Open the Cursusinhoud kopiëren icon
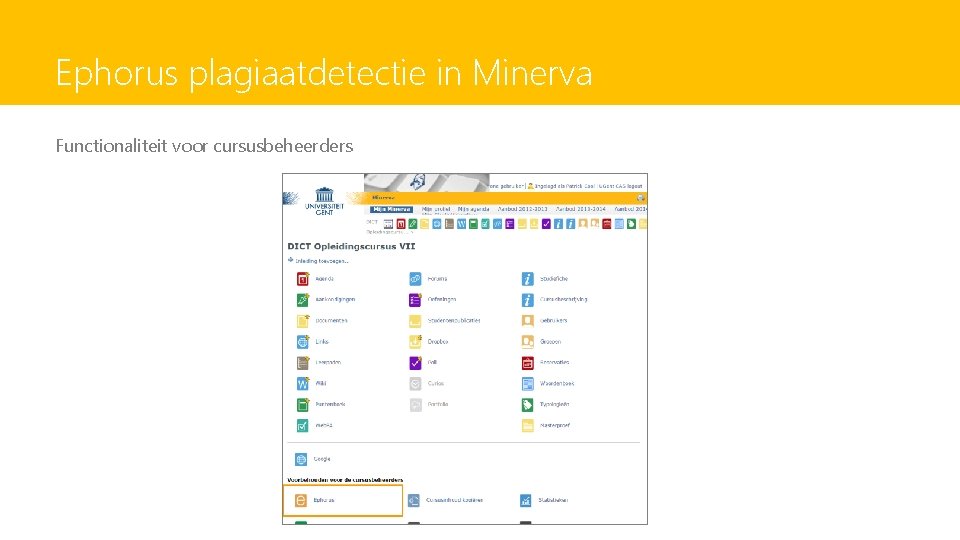 [414, 501]
